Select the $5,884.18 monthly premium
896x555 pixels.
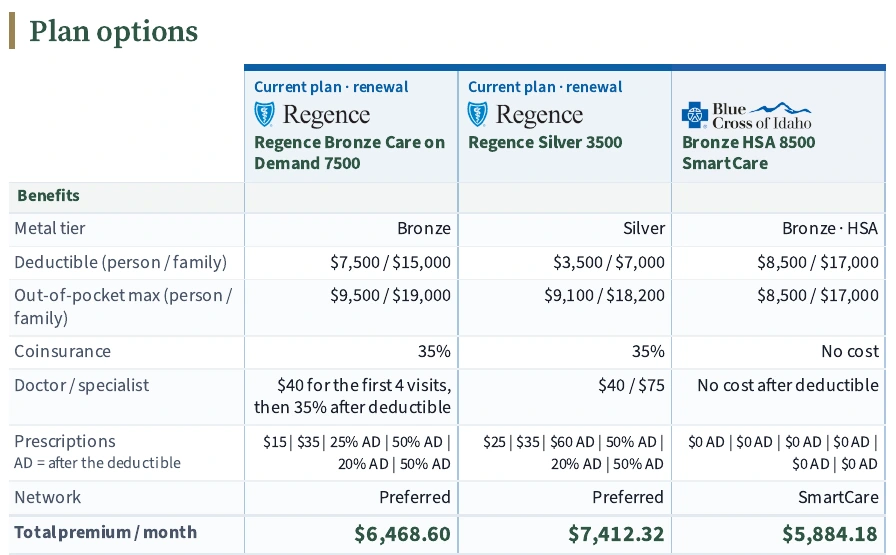[x=830, y=534]
